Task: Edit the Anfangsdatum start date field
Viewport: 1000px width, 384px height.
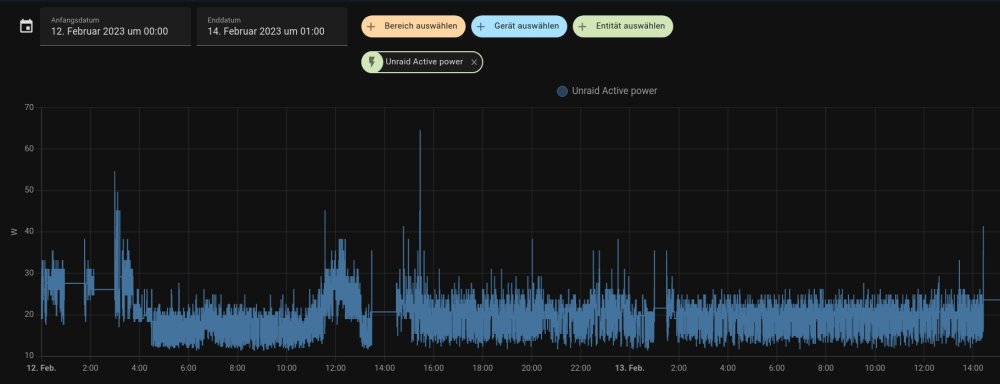Action: coord(115,26)
